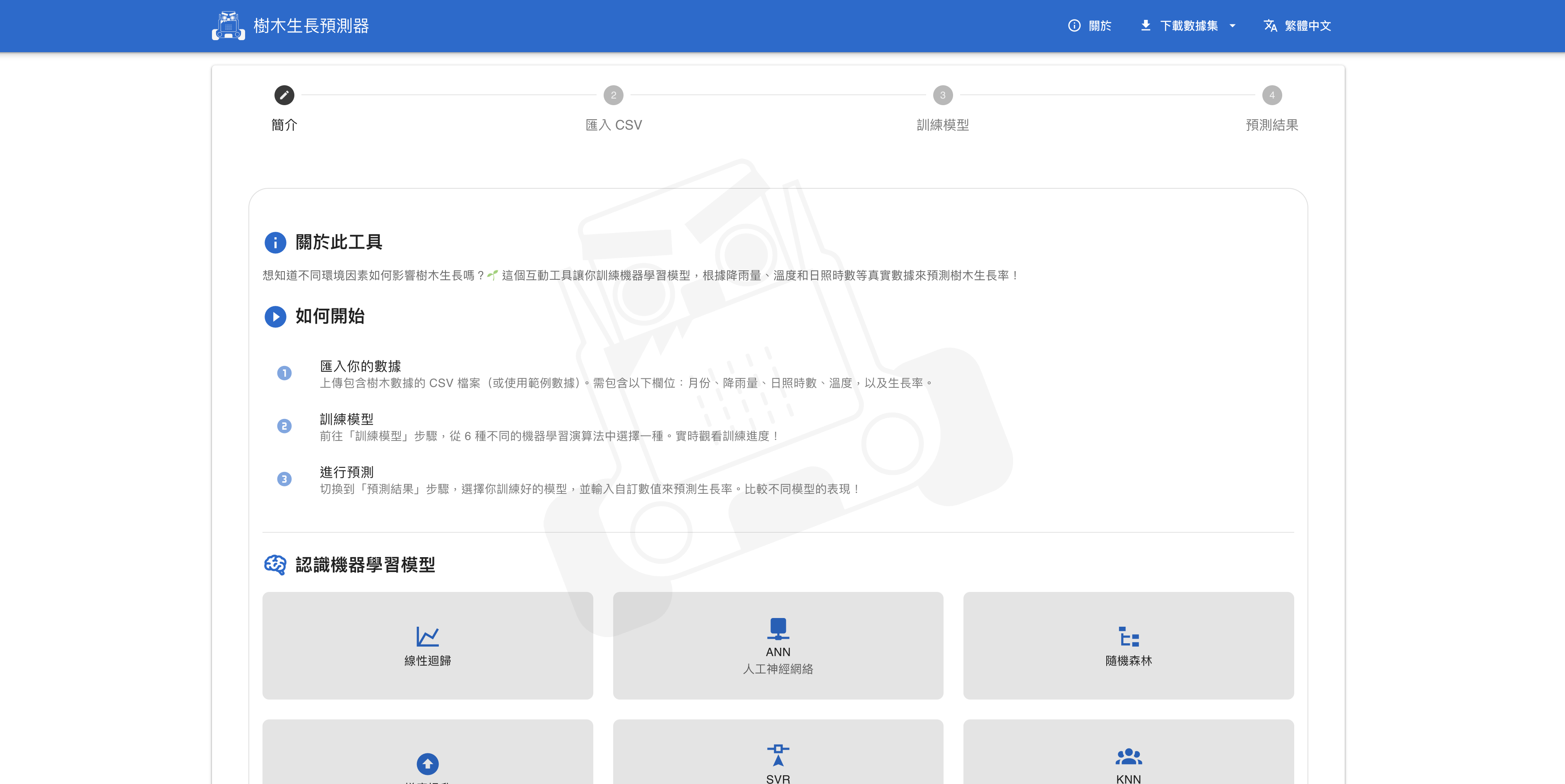
Task: Select the pencil step icon for 簡介
Action: point(284,95)
